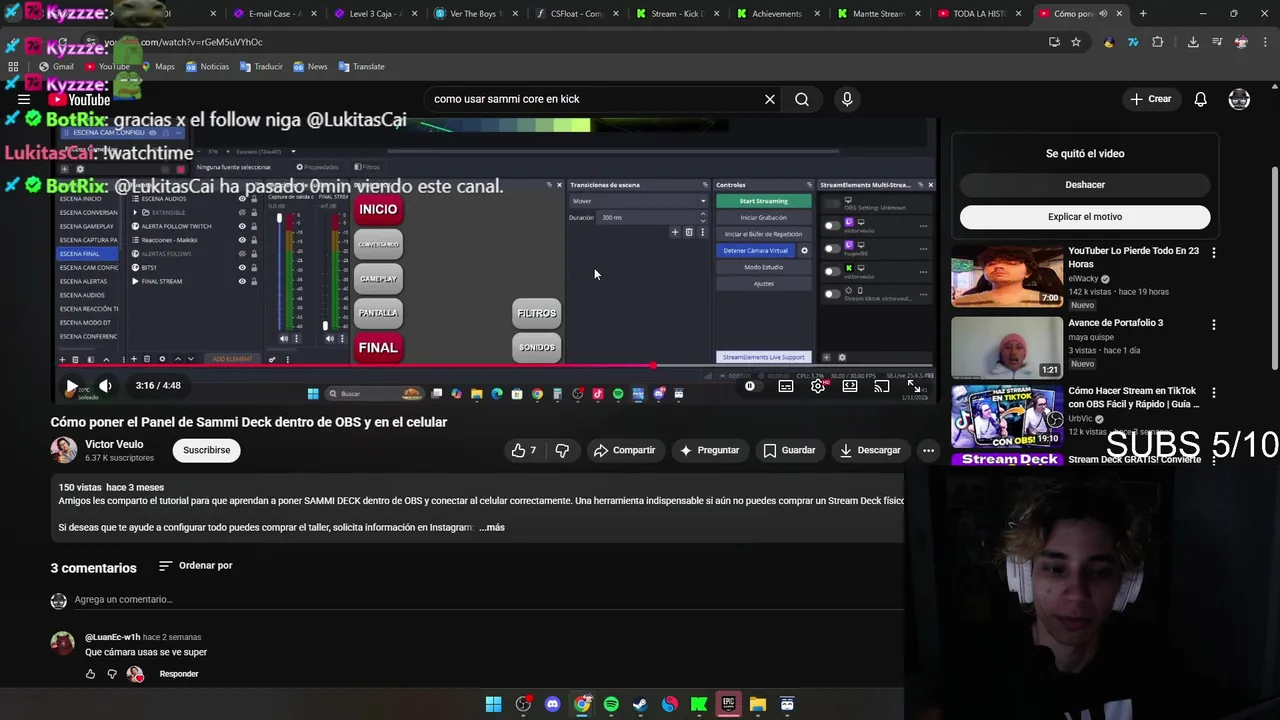Open the Victor Veulo channel avatar

coord(64,450)
